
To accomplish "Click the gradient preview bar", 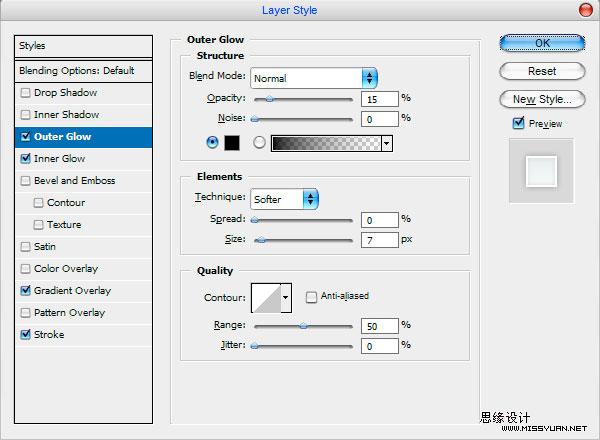I will [x=326, y=143].
